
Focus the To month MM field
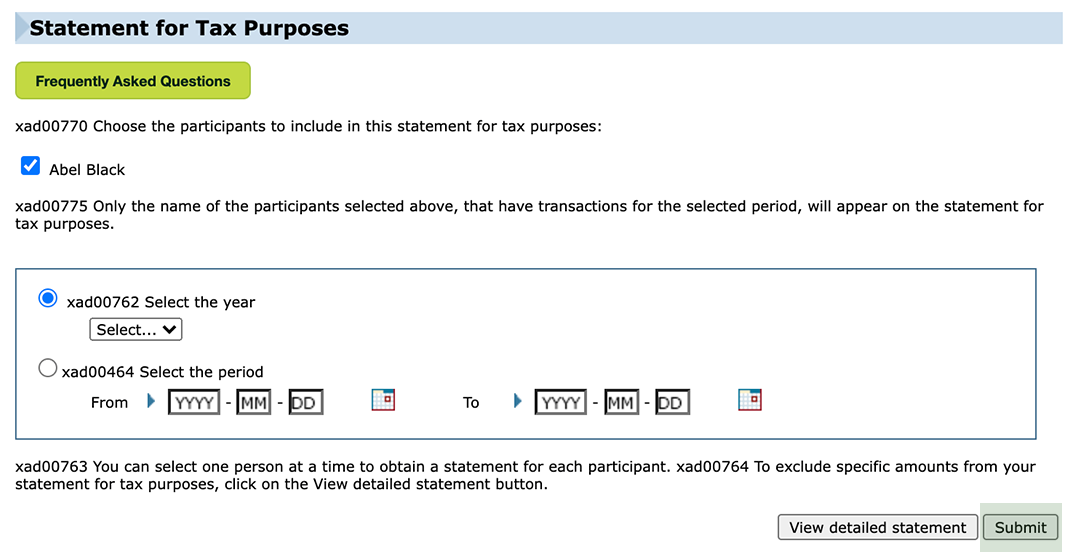click(x=621, y=403)
